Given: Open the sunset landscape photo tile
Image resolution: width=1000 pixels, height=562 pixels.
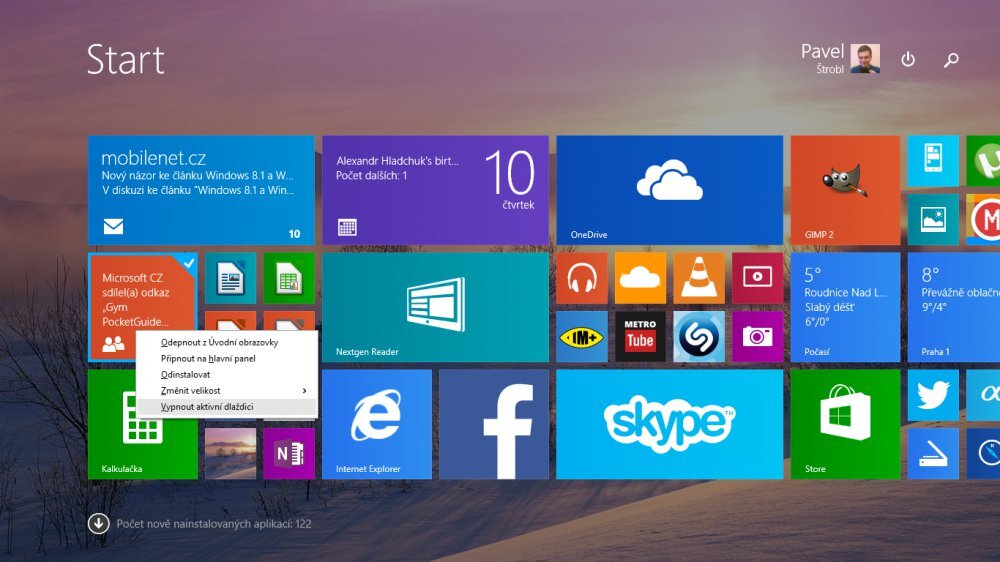Looking at the screenshot, I should (x=230, y=454).
